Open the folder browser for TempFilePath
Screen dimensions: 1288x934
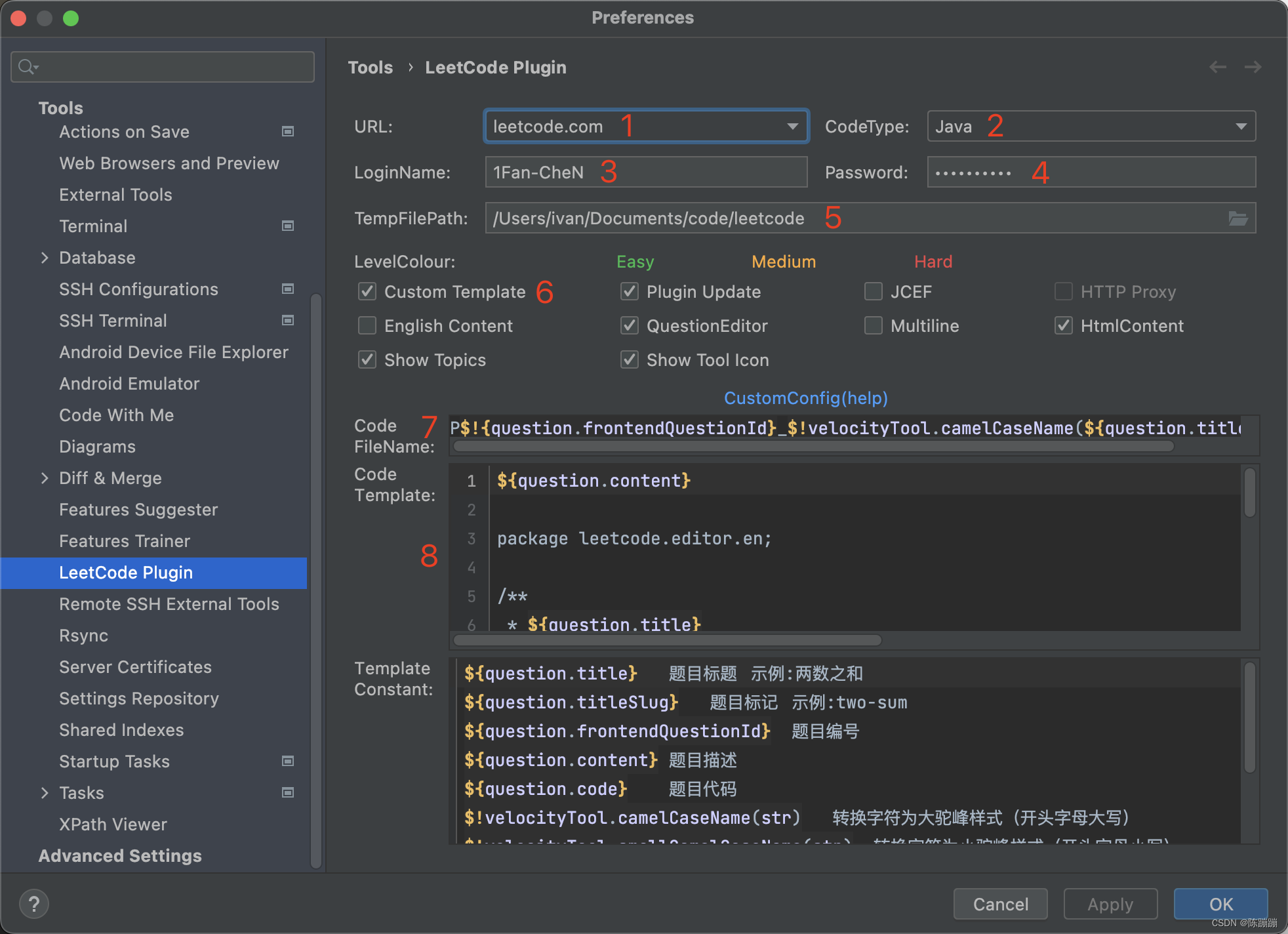pos(1238,218)
